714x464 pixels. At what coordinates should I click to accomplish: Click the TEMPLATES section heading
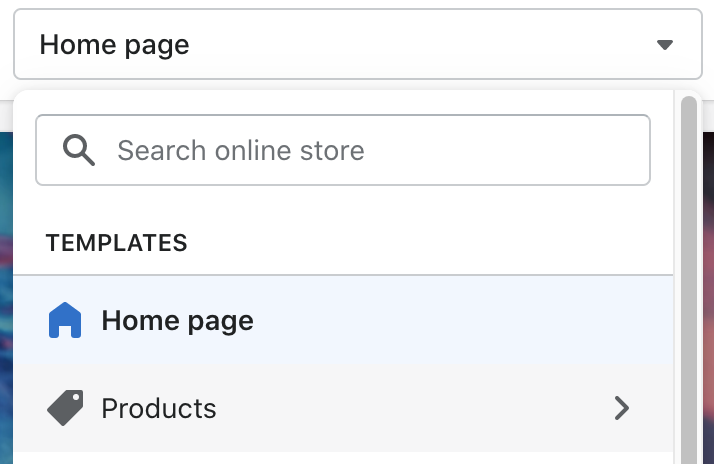[x=117, y=243]
